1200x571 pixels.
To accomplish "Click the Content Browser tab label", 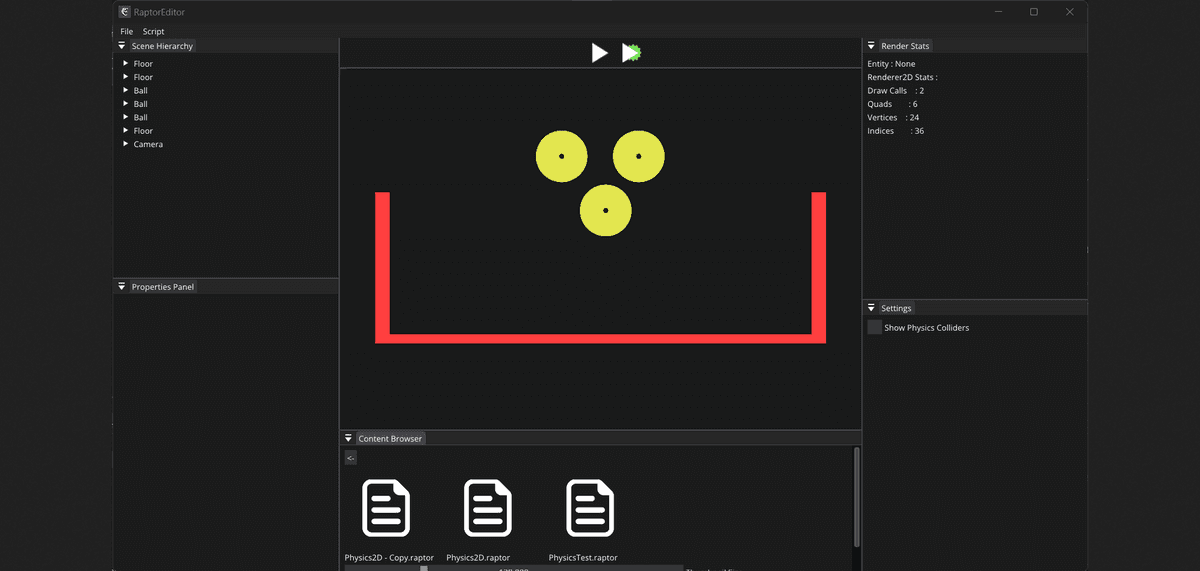I will pos(390,439).
